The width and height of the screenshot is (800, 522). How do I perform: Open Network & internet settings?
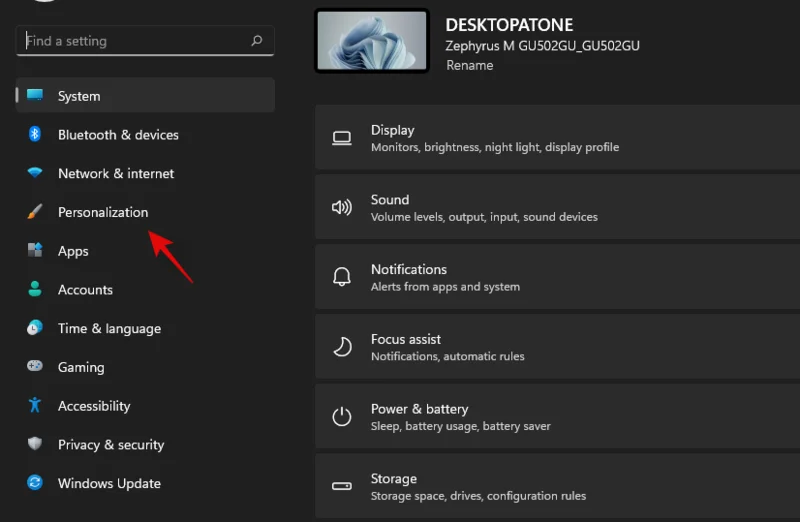[145, 173]
